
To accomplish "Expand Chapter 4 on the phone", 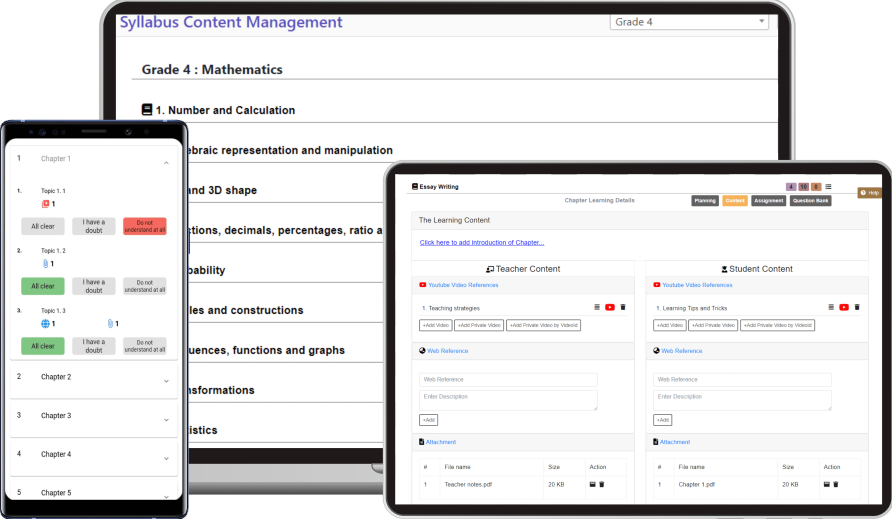I will pyautogui.click(x=166, y=459).
